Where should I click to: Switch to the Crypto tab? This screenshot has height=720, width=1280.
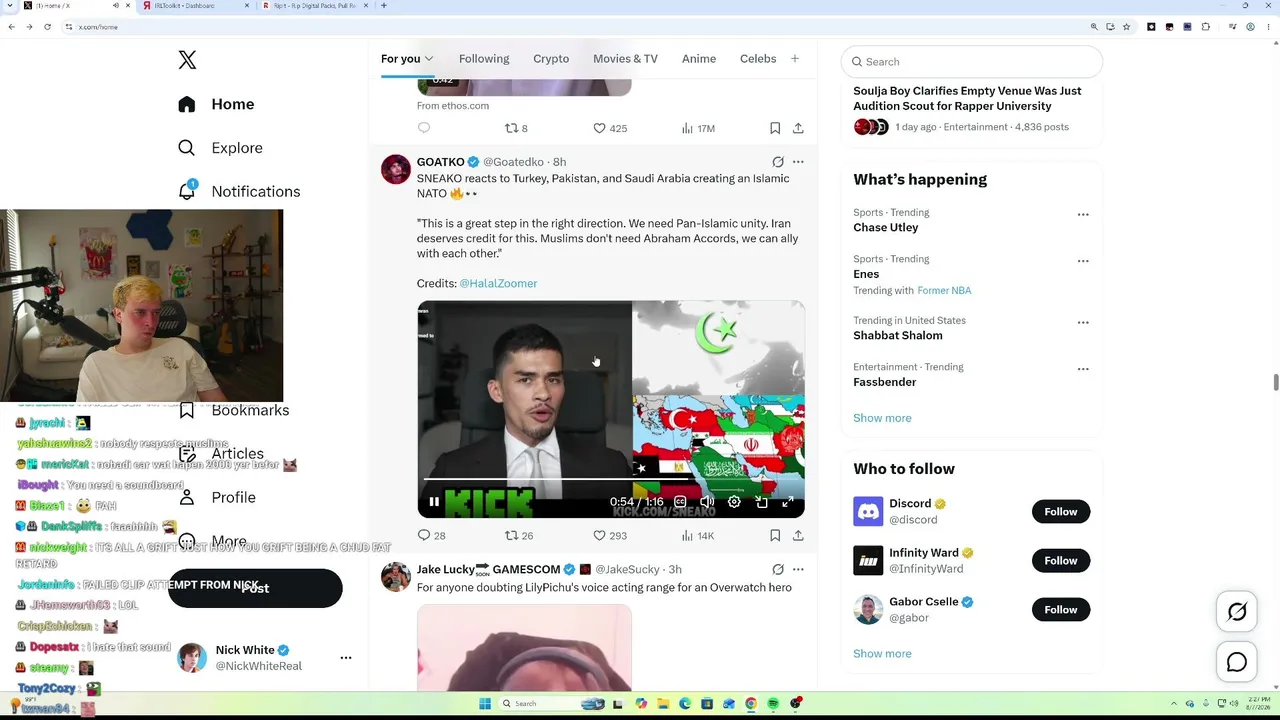tap(551, 59)
